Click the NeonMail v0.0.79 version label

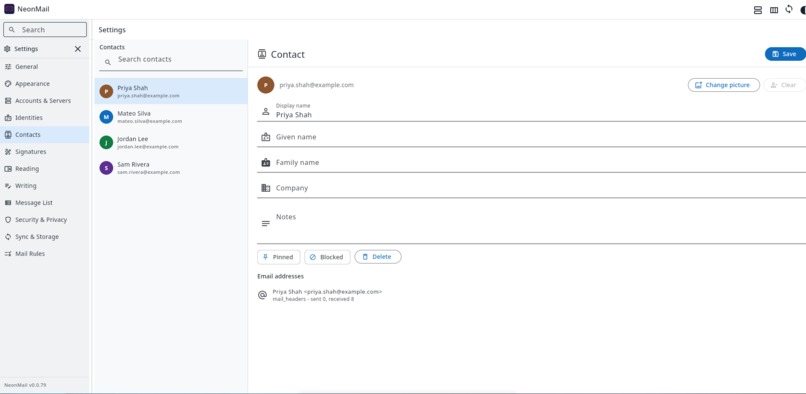(24, 385)
